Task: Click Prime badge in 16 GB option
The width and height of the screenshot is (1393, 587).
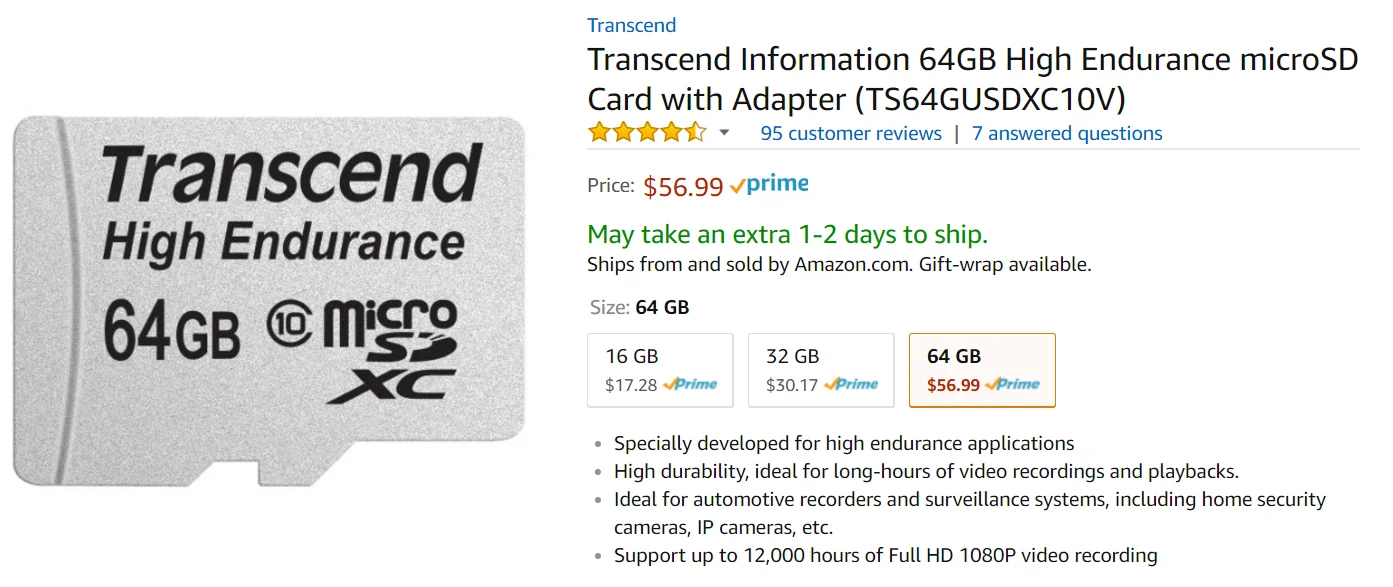Action: pyautogui.click(x=690, y=384)
